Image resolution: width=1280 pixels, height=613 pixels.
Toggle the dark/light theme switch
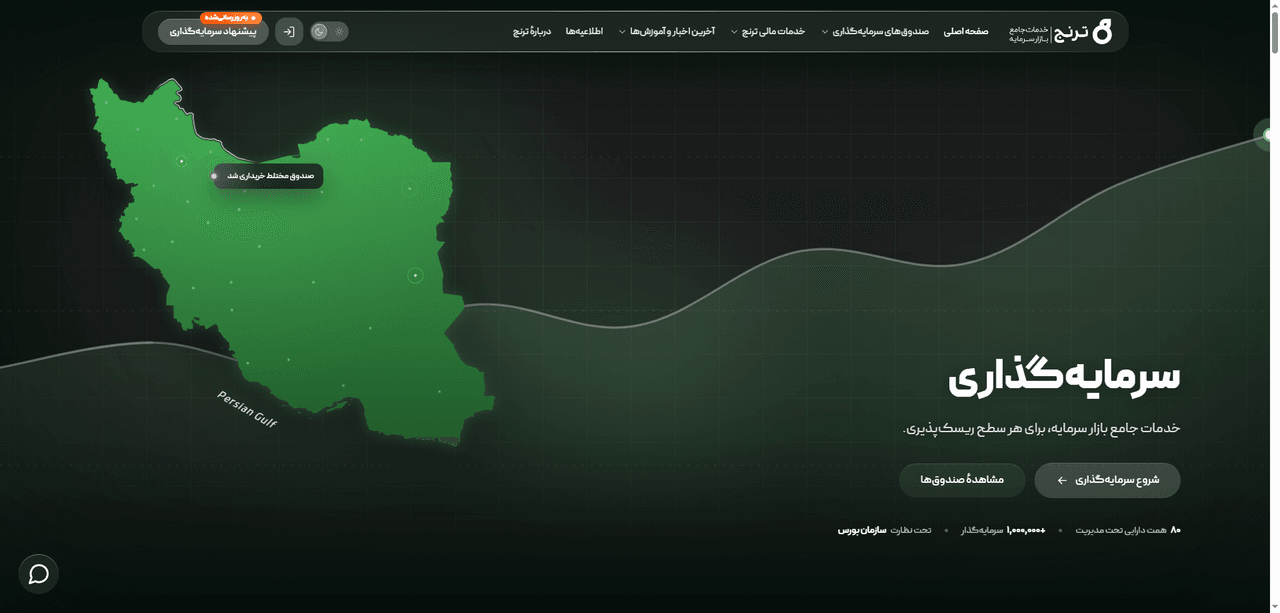click(329, 32)
